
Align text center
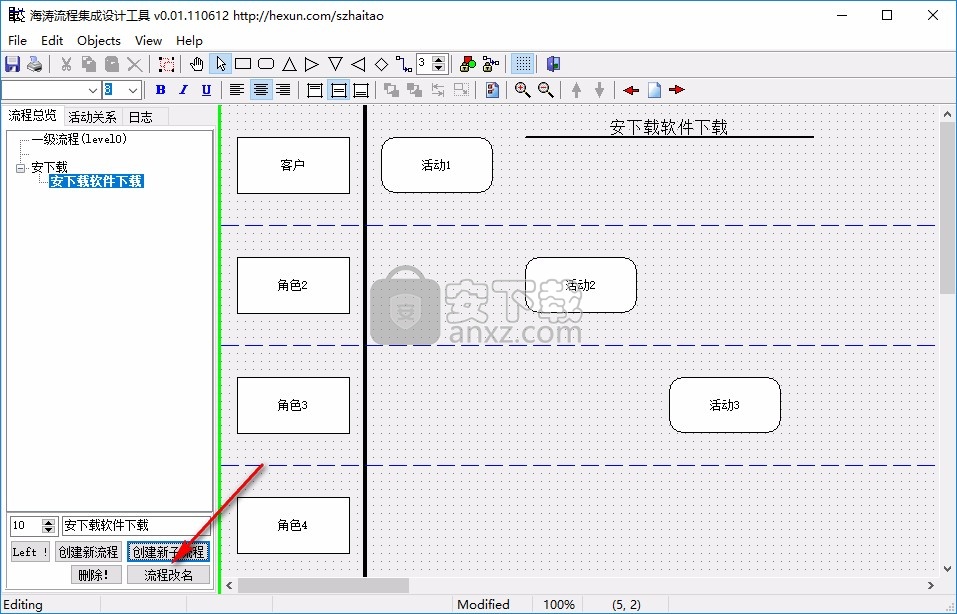261,90
